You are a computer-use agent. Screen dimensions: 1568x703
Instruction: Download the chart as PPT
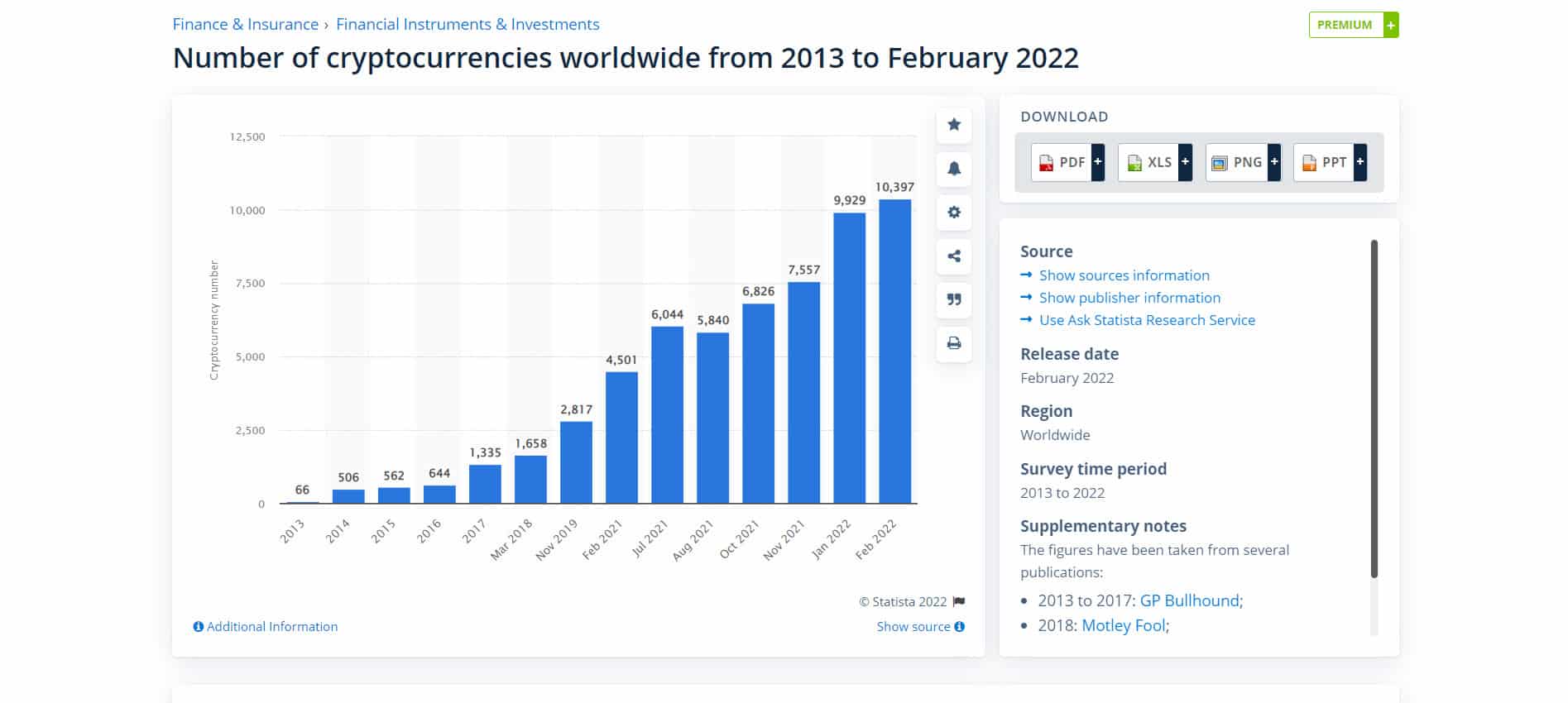tap(1328, 162)
